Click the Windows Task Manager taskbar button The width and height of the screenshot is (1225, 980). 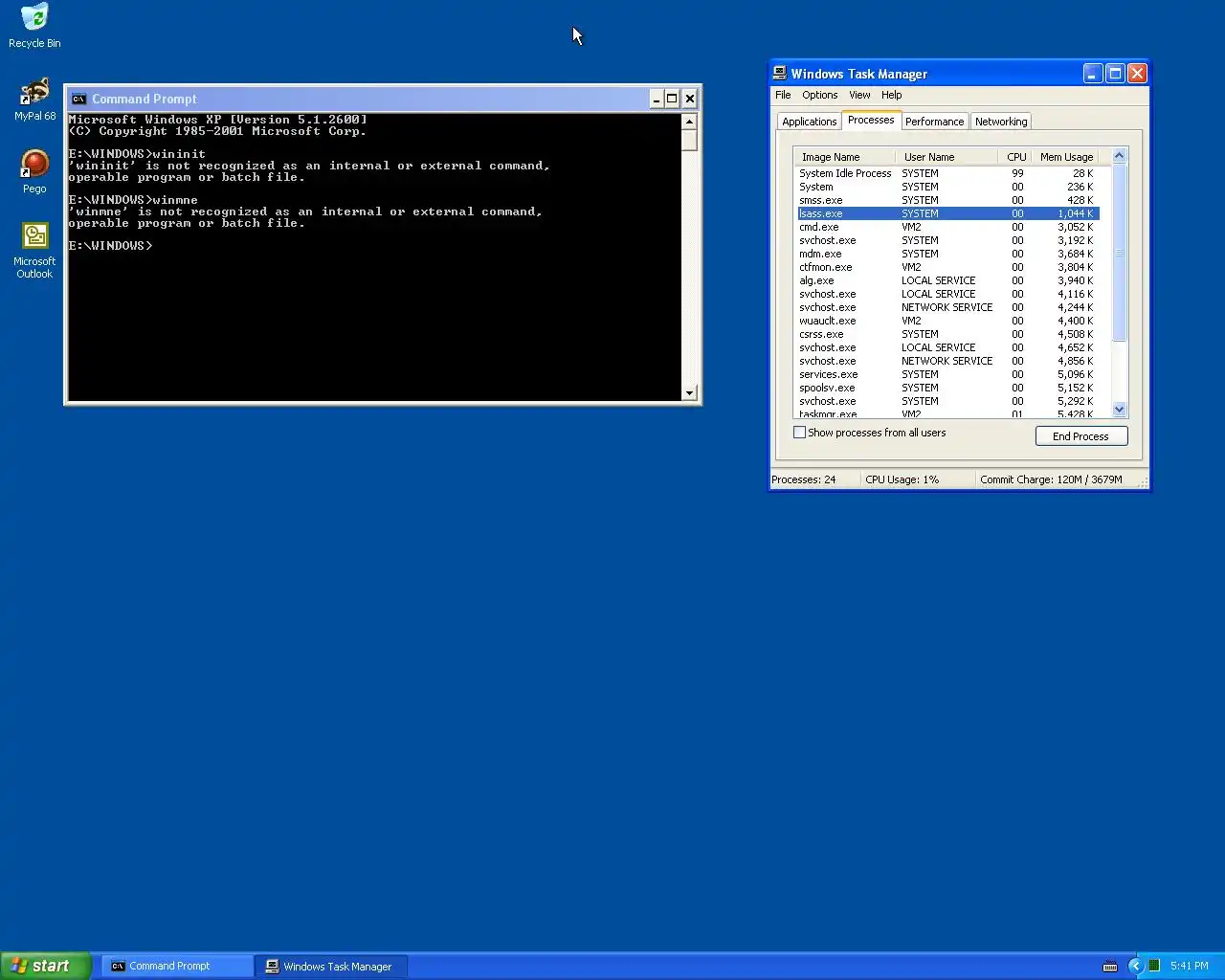pyautogui.click(x=332, y=967)
